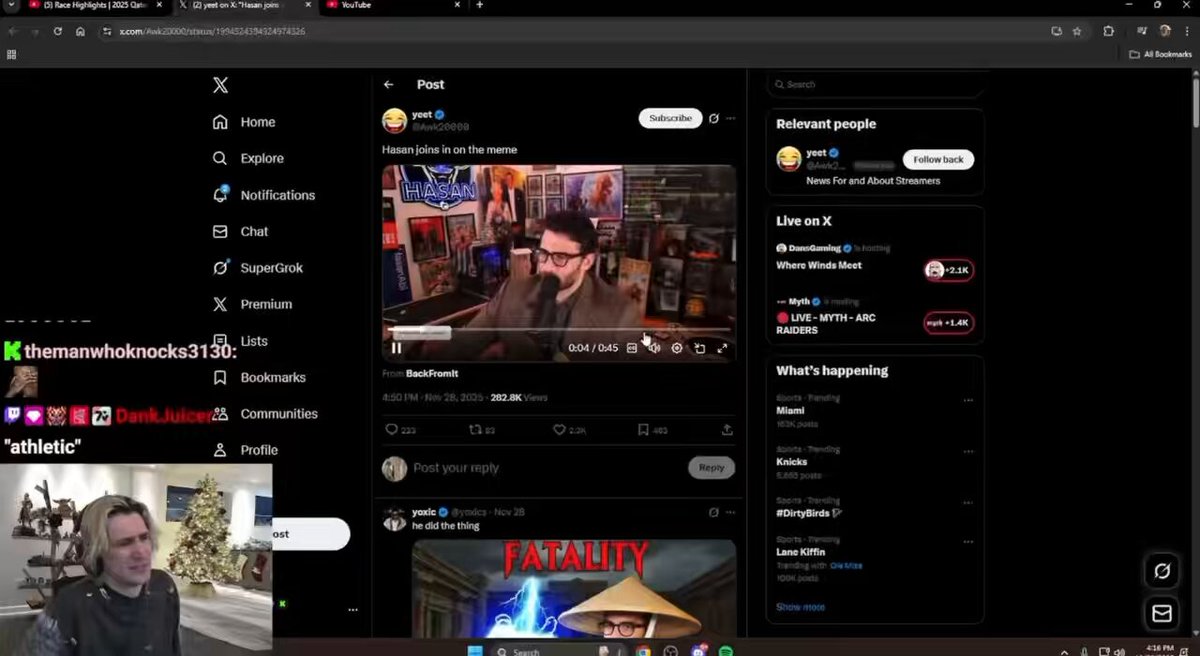Open yoxic's profile name
Image resolution: width=1200 pixels, height=656 pixels.
pyautogui.click(x=422, y=512)
